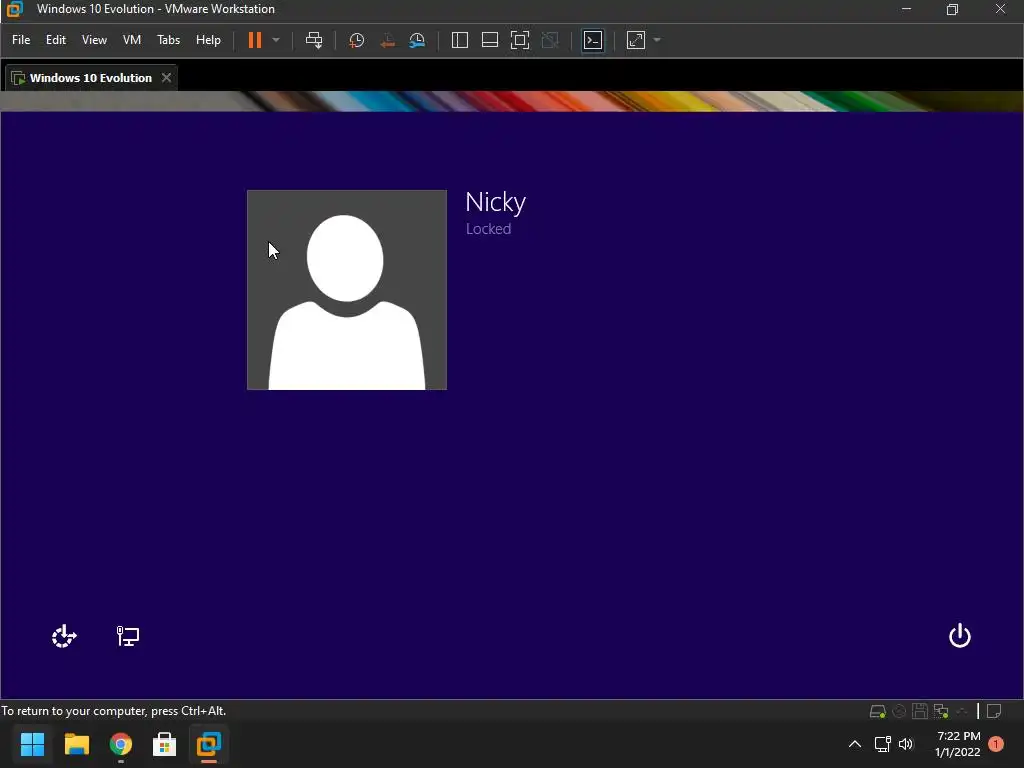Open the clock and date flyout

click(958, 744)
